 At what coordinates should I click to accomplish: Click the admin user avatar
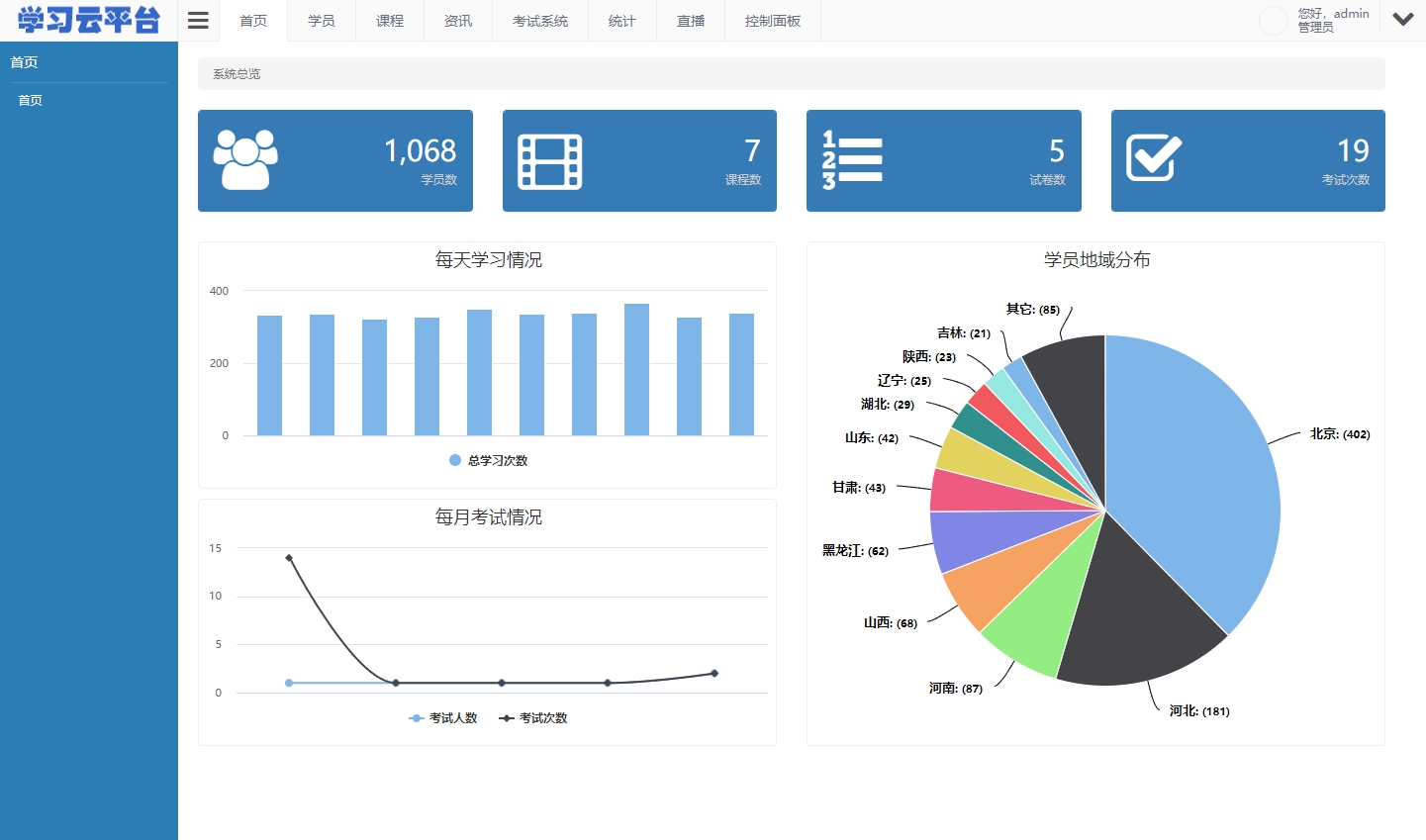(1273, 20)
